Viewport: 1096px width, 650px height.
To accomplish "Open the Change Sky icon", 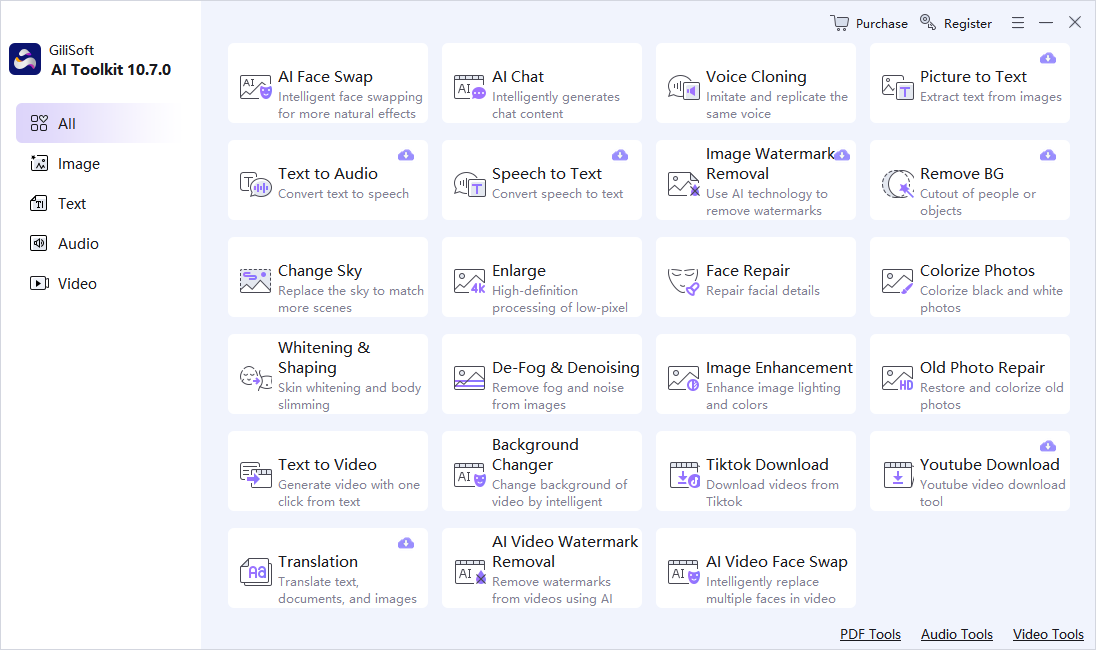I will point(255,281).
